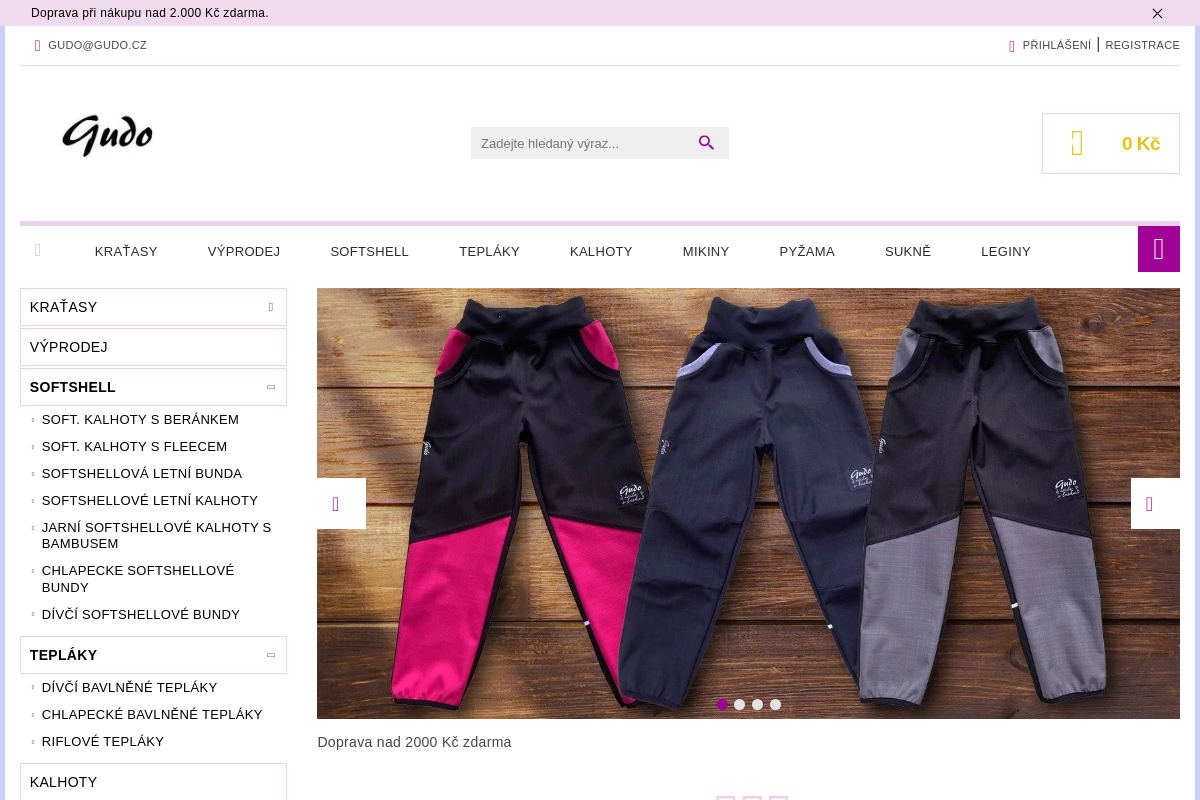Expand the KRAŤASY sidebar category
Viewport: 1200px width, 800px height.
[270, 307]
